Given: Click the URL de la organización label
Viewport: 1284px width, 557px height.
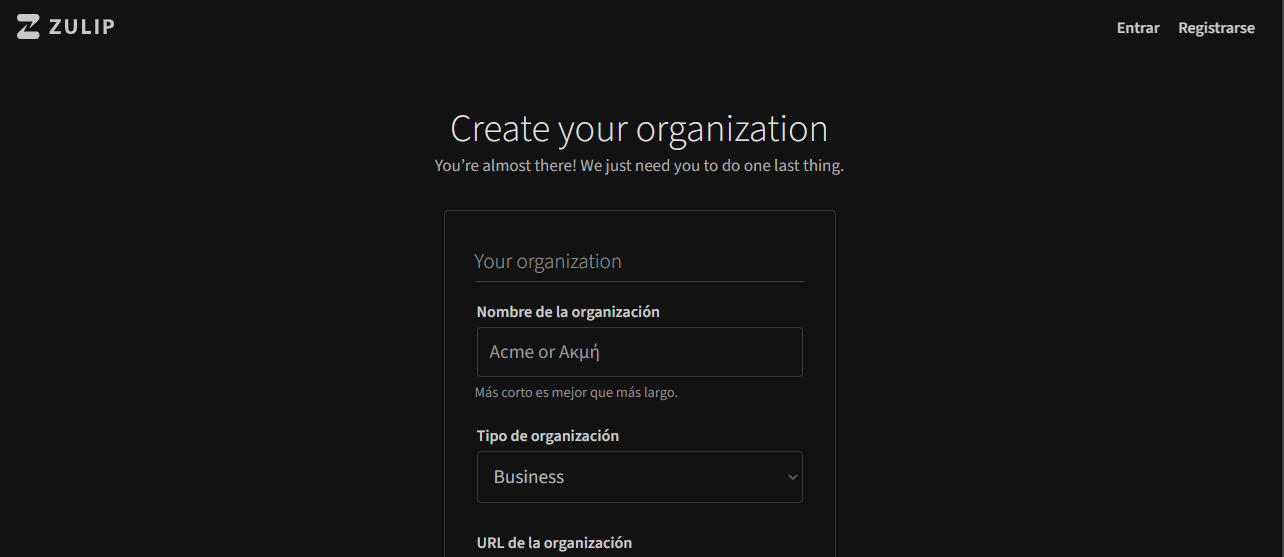Looking at the screenshot, I should coord(554,543).
